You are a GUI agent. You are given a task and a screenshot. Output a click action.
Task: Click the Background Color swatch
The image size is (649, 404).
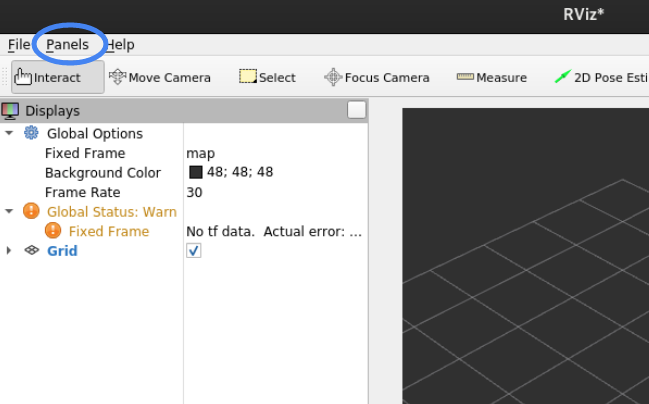196,172
